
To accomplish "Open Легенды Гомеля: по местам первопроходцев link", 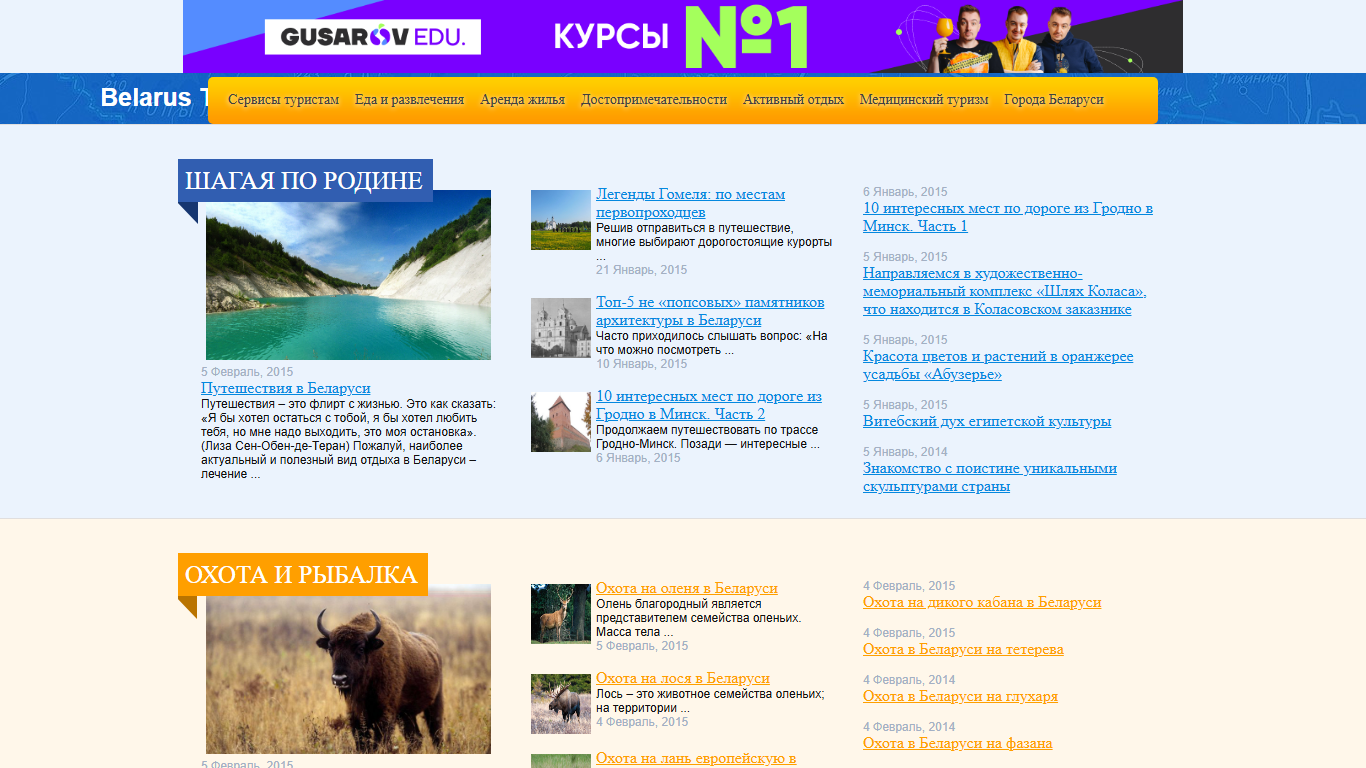I will pos(691,203).
